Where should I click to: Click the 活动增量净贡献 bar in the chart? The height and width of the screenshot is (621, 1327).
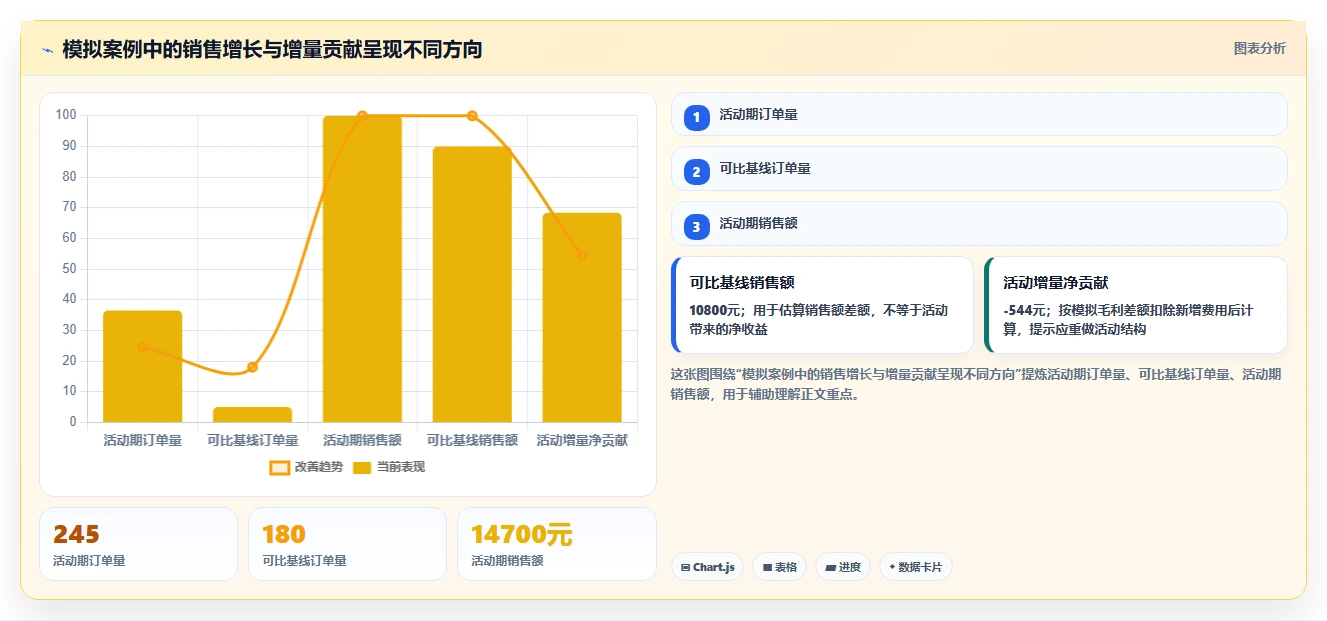(582, 317)
